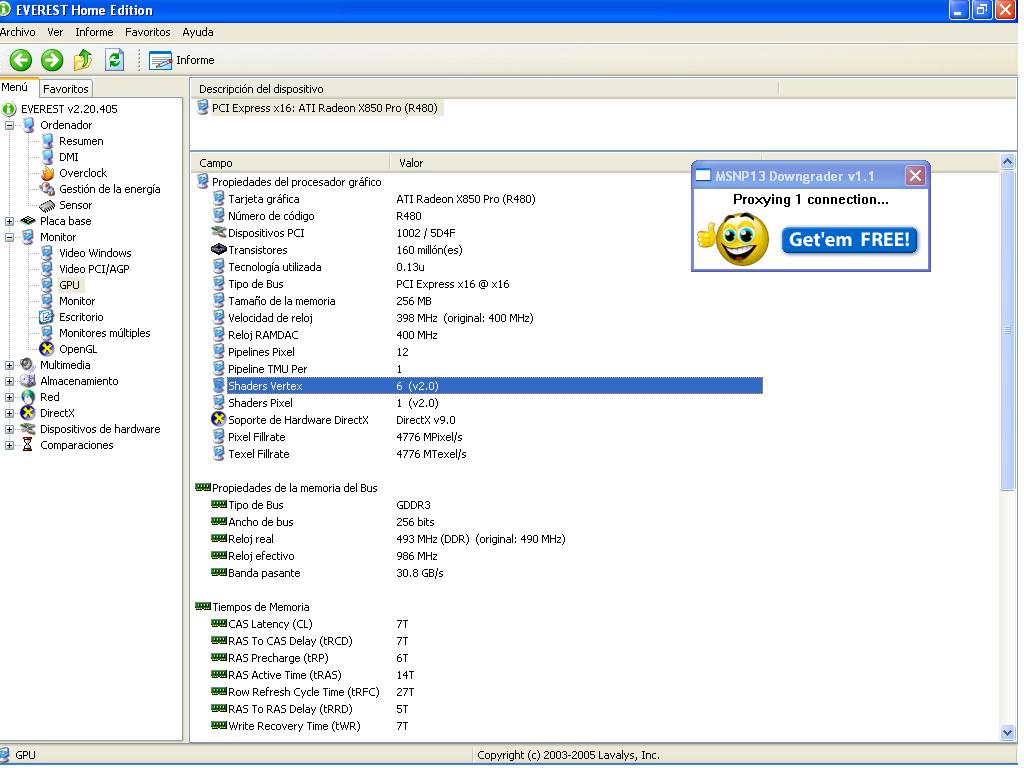Click the smiley thumbs-up emoticon in popup
The width and height of the screenshot is (1024, 768).
pos(734,239)
